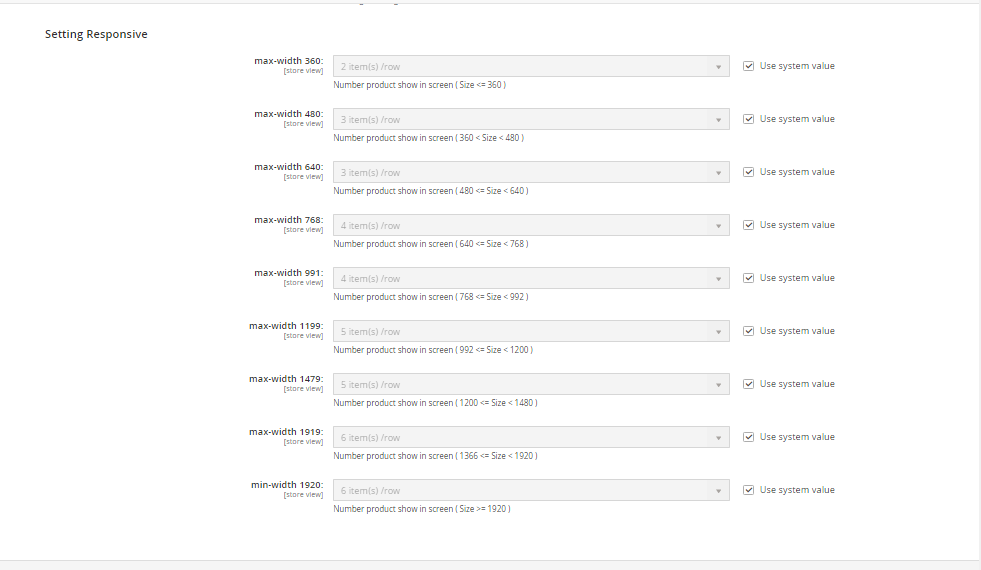Click the Setting Responsive section heading
Image resolution: width=981 pixels, height=570 pixels.
96,34
